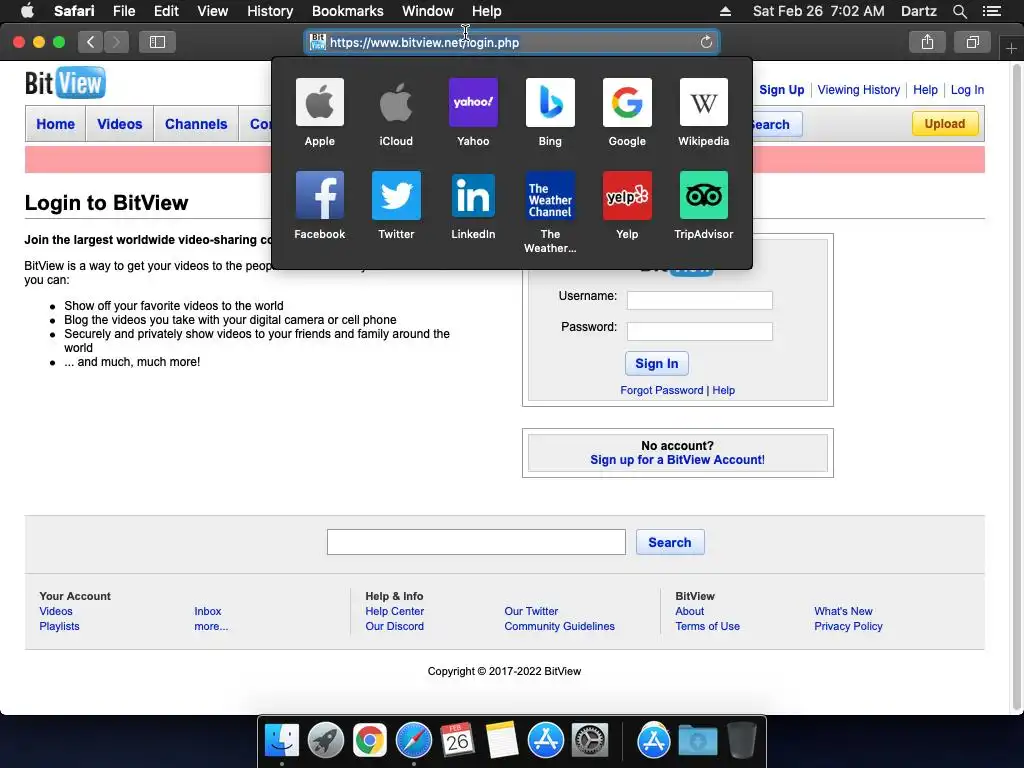Open Launchpad from the Dock
This screenshot has height=768, width=1024.
click(x=326, y=741)
